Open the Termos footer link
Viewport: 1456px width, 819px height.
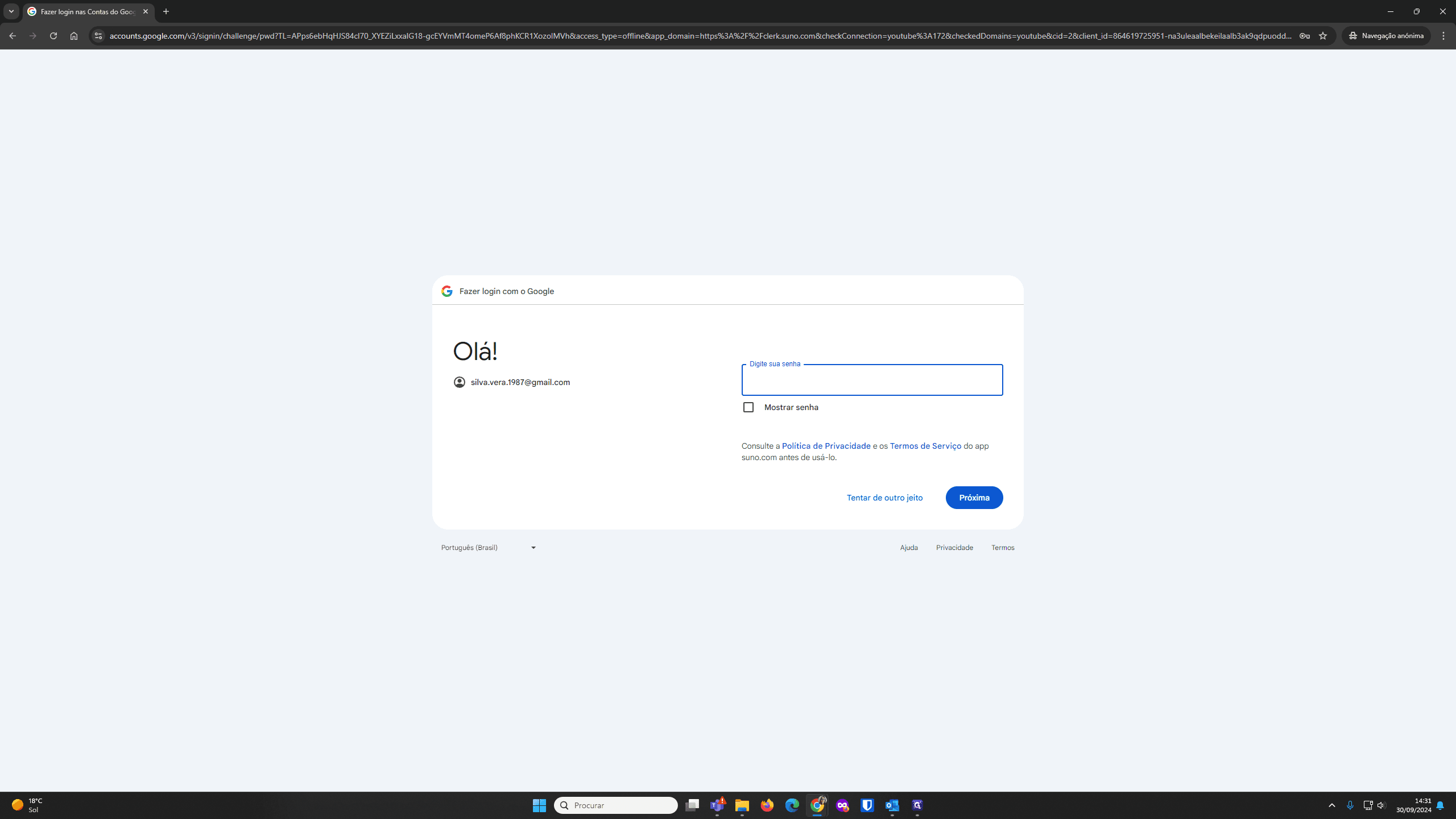pos(1003,548)
